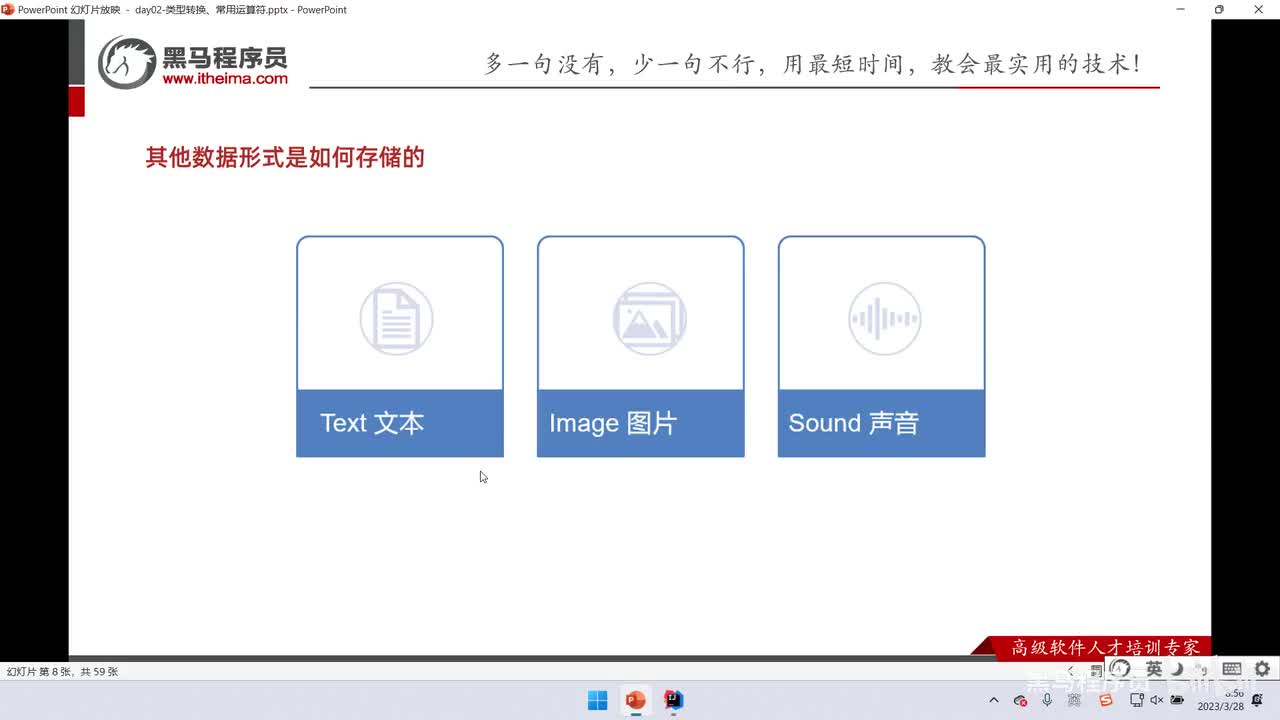
Task: Open the soft keyboard on IME bar
Action: click(1232, 669)
